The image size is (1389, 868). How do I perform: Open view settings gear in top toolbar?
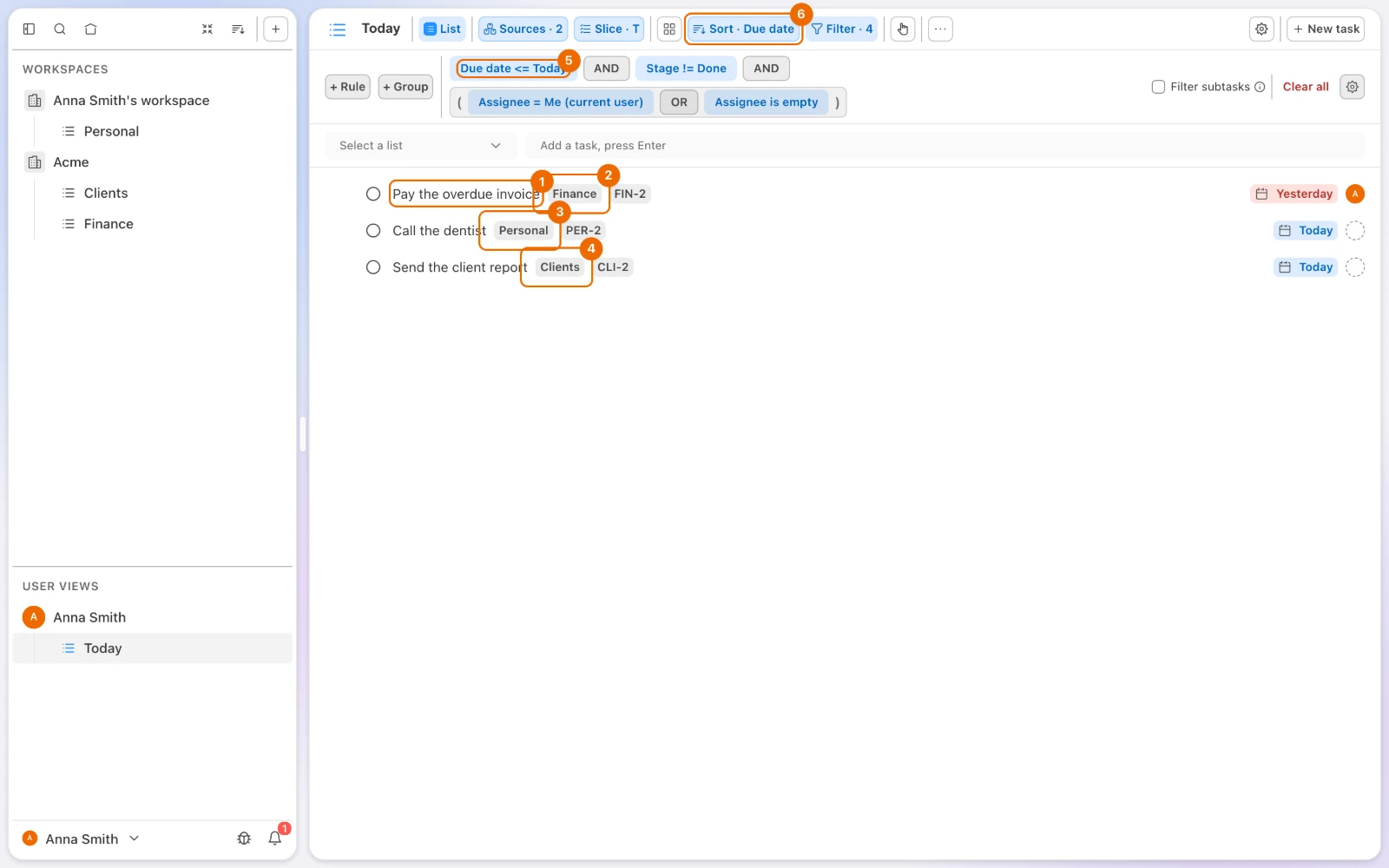click(1261, 29)
